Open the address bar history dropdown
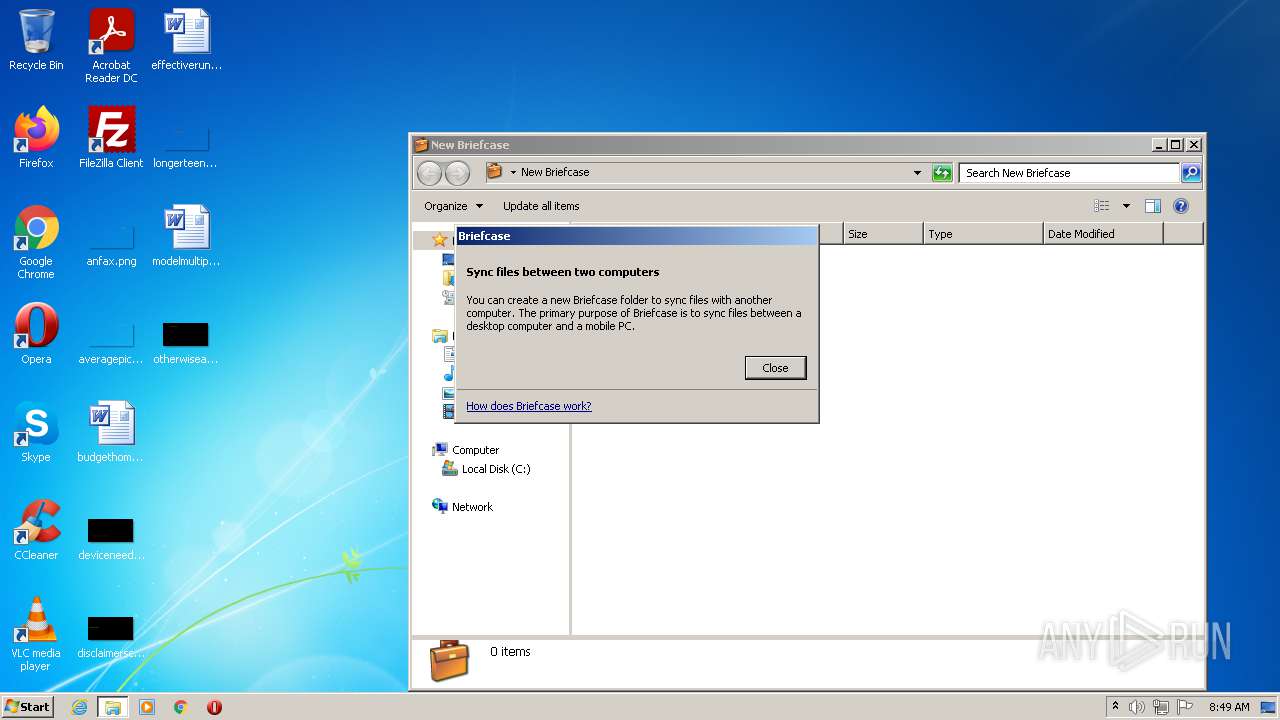 tap(917, 173)
